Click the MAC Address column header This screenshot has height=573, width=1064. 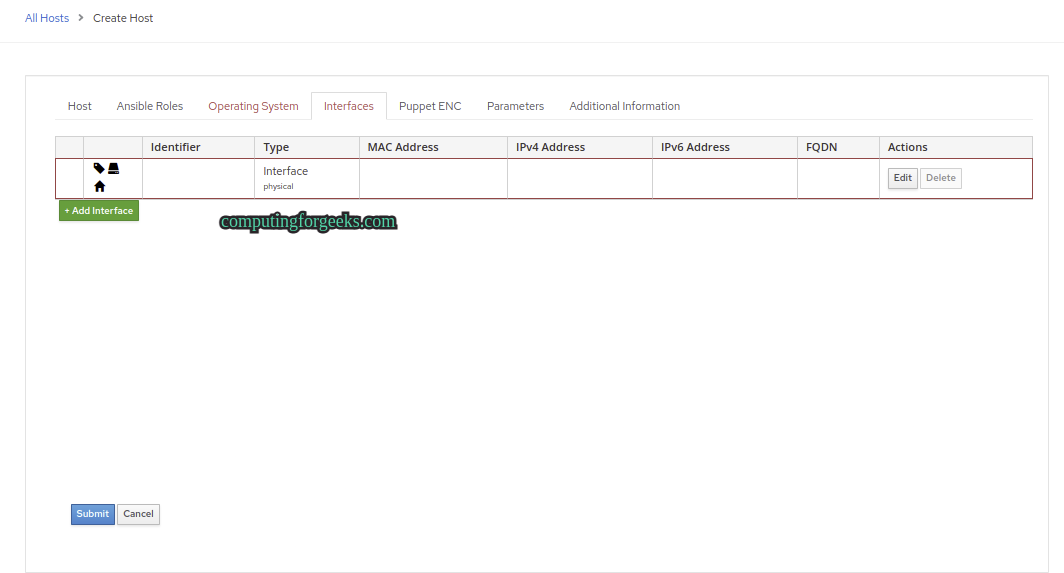(403, 147)
